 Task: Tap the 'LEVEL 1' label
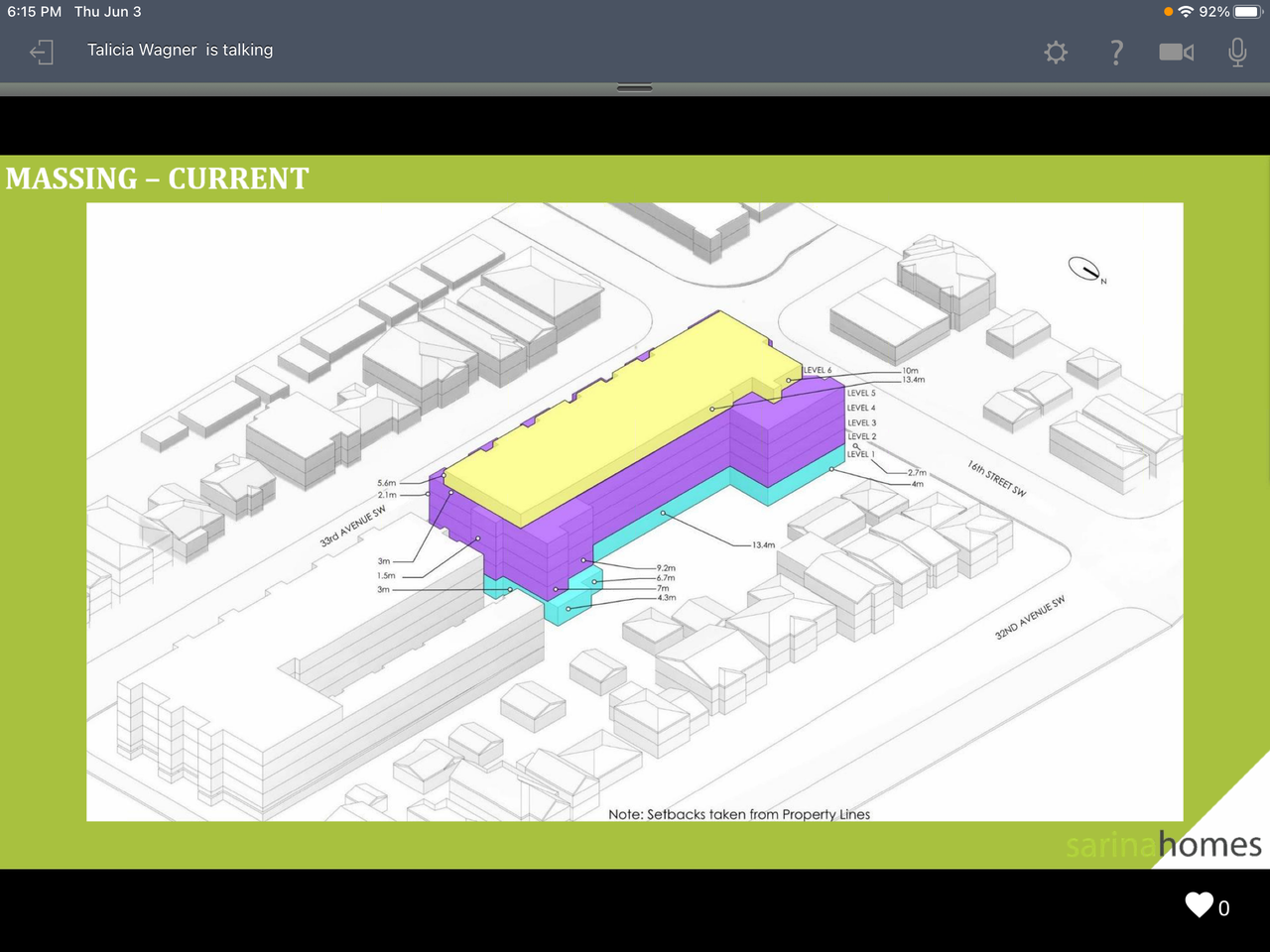tap(860, 454)
